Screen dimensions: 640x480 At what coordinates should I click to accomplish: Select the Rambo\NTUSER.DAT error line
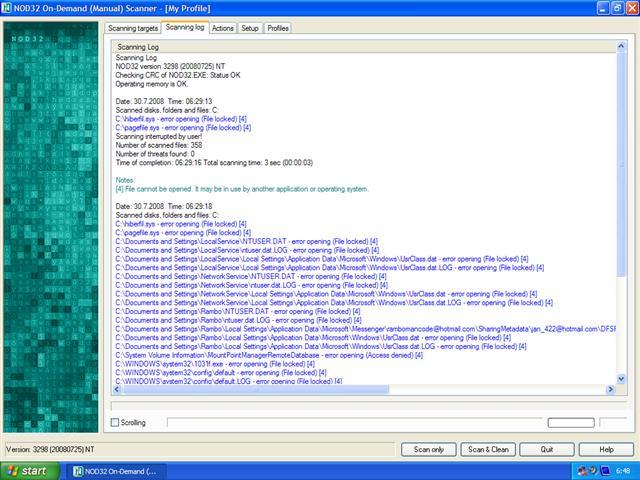[x=238, y=311]
